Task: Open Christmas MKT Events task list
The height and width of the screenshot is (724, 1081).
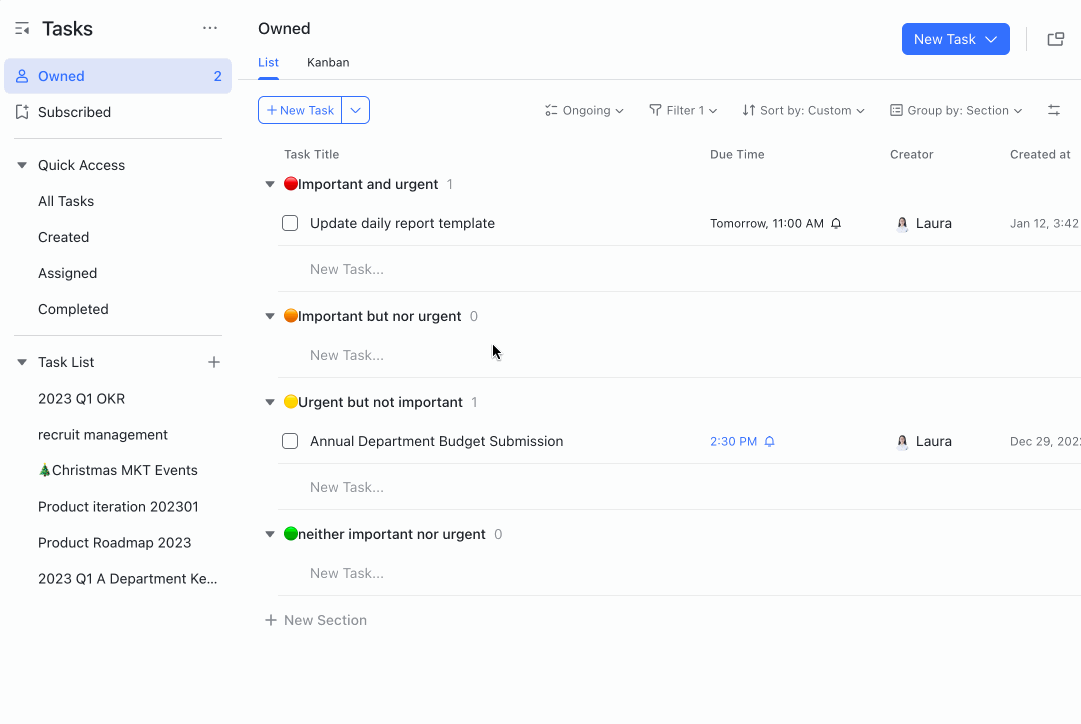Action: tap(118, 470)
